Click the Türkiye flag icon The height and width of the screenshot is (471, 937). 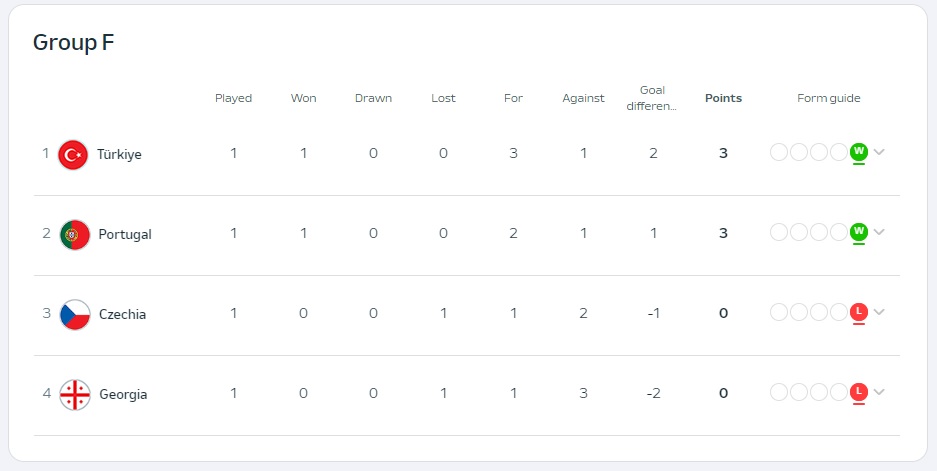pyautogui.click(x=73, y=155)
